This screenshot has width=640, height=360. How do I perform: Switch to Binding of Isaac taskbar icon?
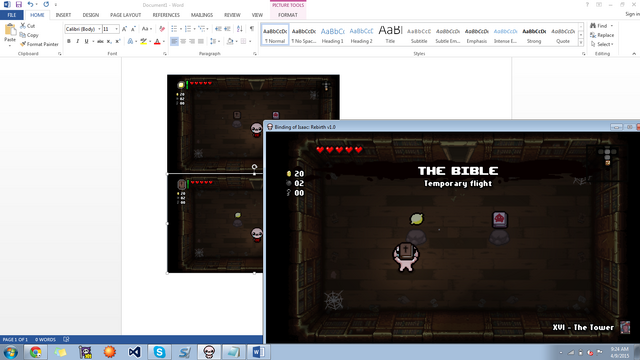209,352
